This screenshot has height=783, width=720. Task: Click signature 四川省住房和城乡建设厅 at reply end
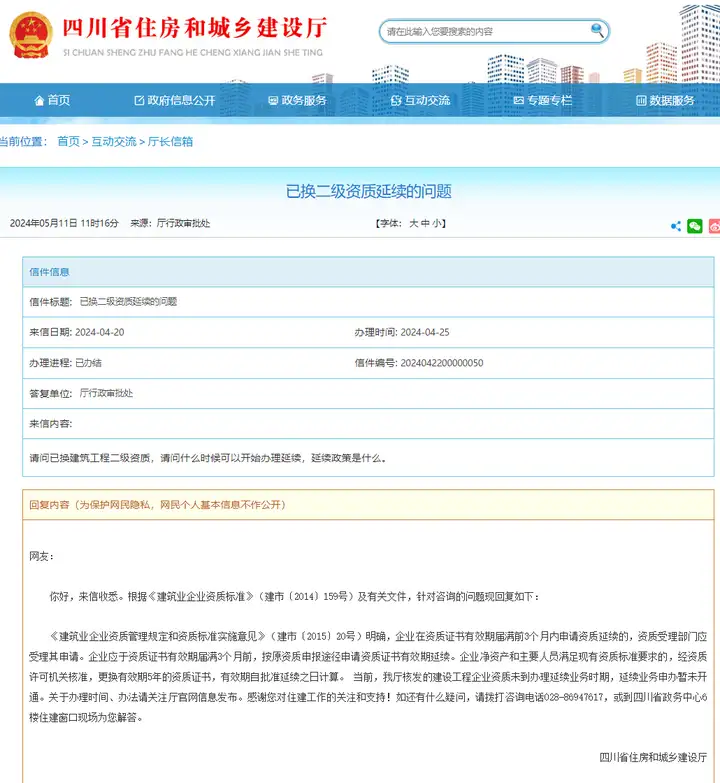click(653, 758)
